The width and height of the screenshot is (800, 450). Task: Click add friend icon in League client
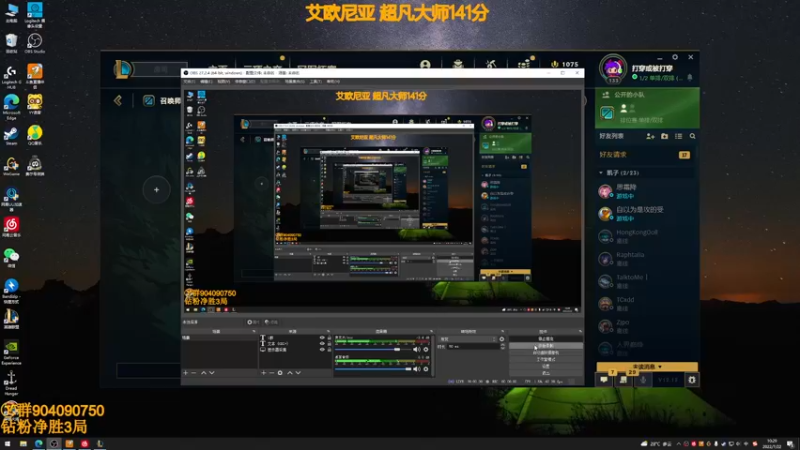tap(651, 136)
